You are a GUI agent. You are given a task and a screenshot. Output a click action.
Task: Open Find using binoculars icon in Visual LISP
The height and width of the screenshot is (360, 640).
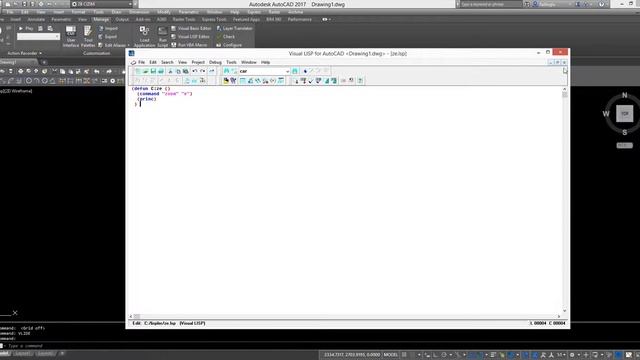pyautogui.click(x=227, y=71)
